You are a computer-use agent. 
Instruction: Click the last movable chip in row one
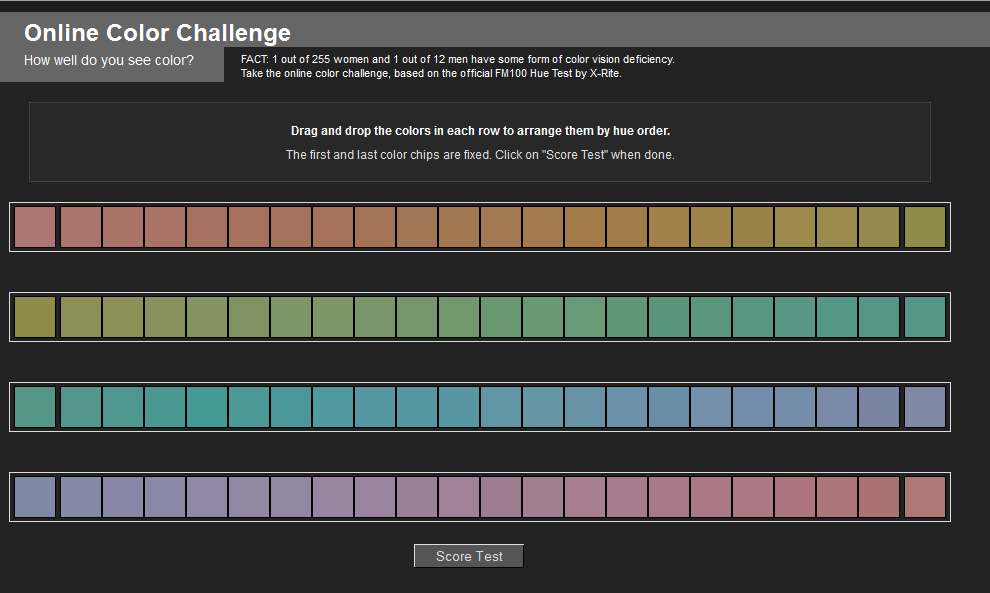(x=879, y=227)
